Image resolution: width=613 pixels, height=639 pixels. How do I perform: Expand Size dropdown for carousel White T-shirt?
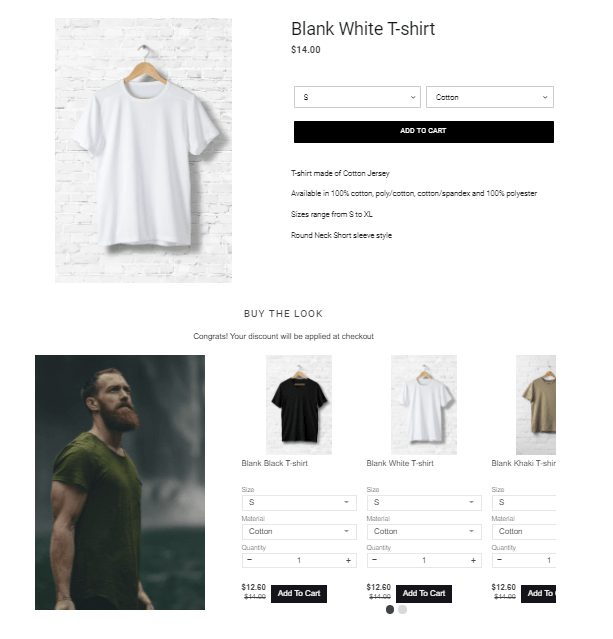pos(424,502)
